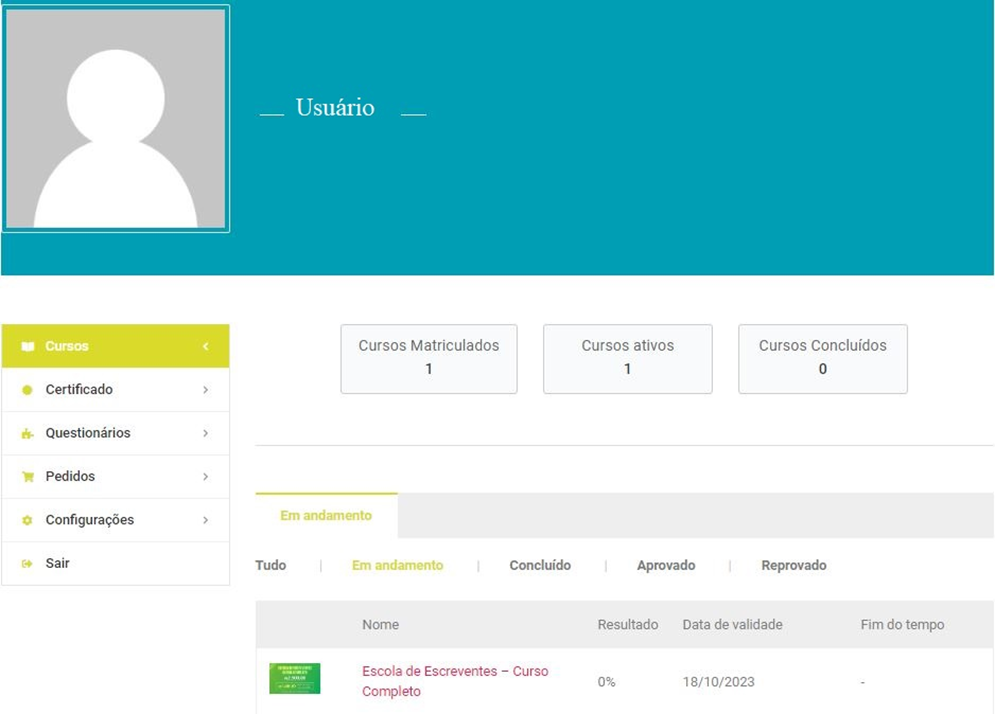Click the Cursos Matriculados counter box
Screen dimensions: 995x714
click(429, 358)
